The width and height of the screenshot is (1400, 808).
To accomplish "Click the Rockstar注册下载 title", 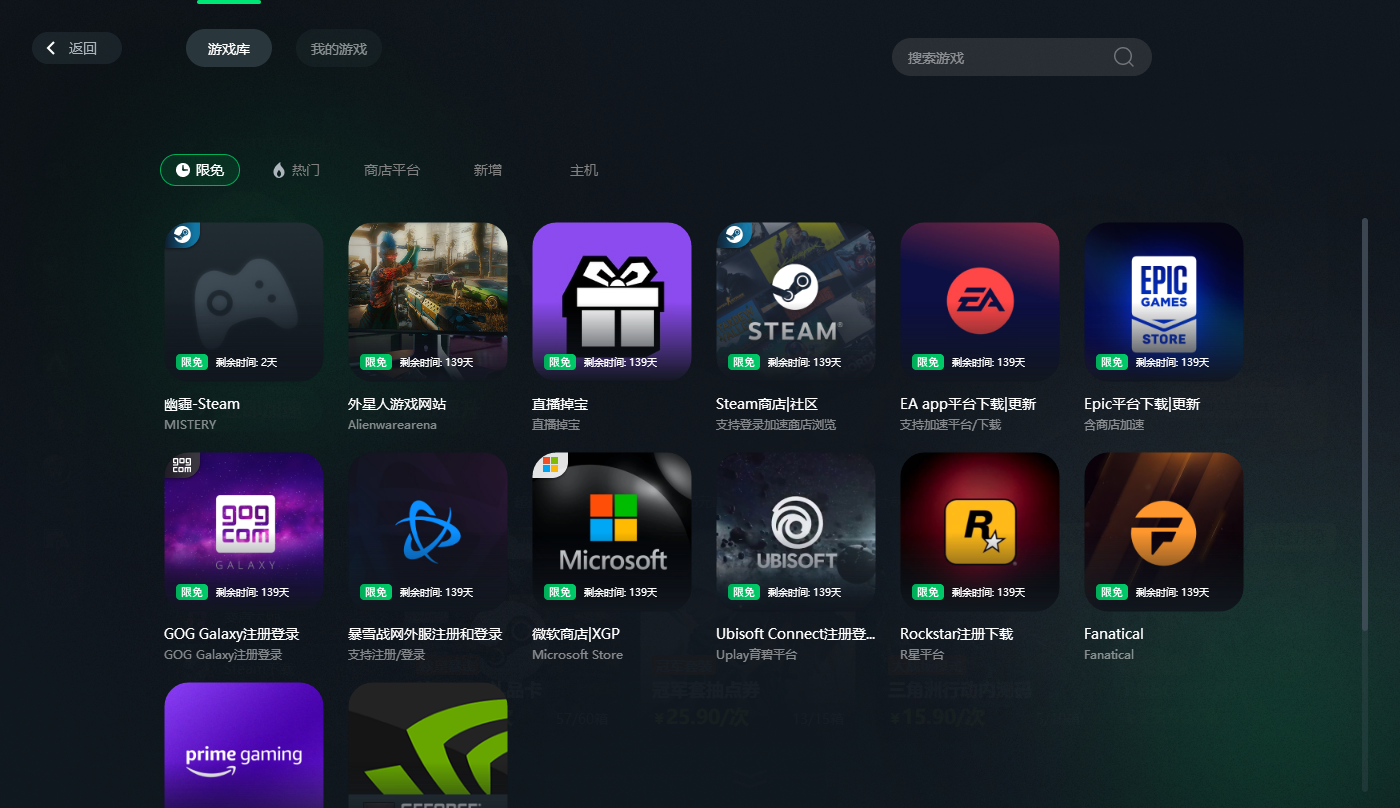I will pyautogui.click(x=957, y=634).
